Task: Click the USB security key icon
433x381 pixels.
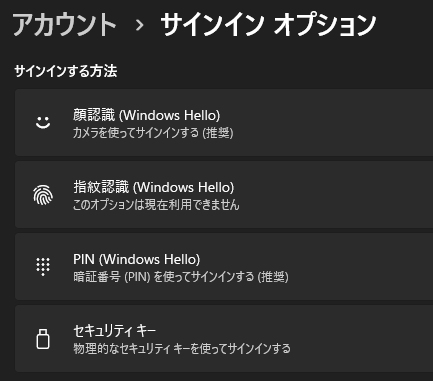Action: tap(43, 339)
